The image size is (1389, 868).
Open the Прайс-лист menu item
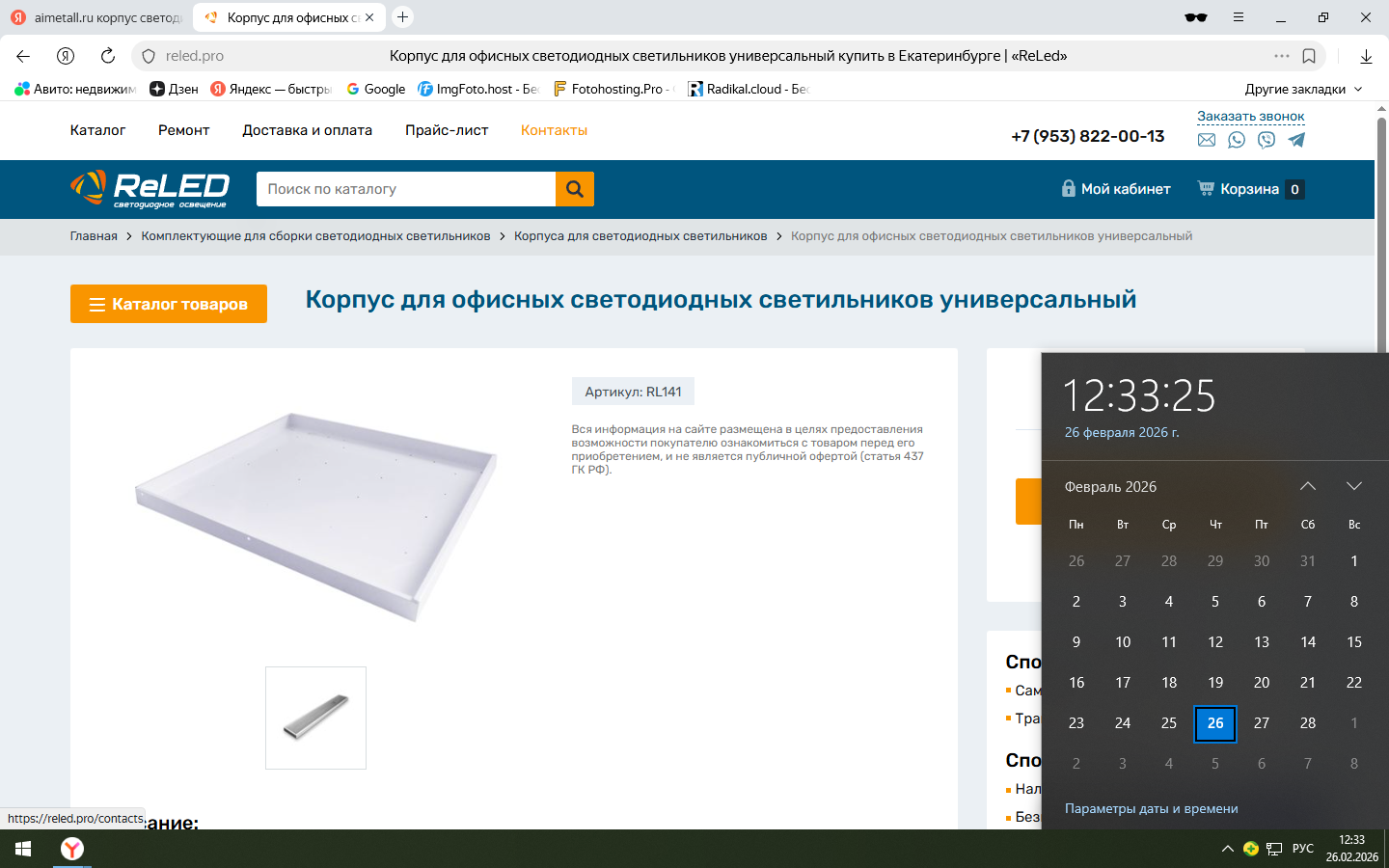tap(447, 130)
